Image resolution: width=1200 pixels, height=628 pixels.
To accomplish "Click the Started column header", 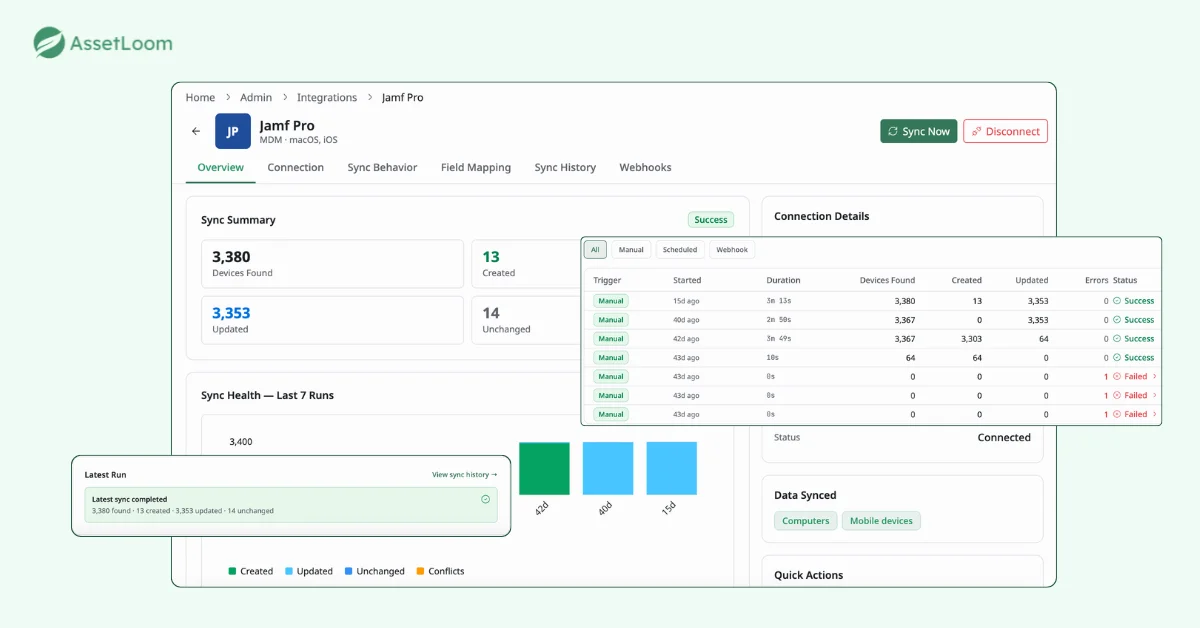I will (x=687, y=280).
